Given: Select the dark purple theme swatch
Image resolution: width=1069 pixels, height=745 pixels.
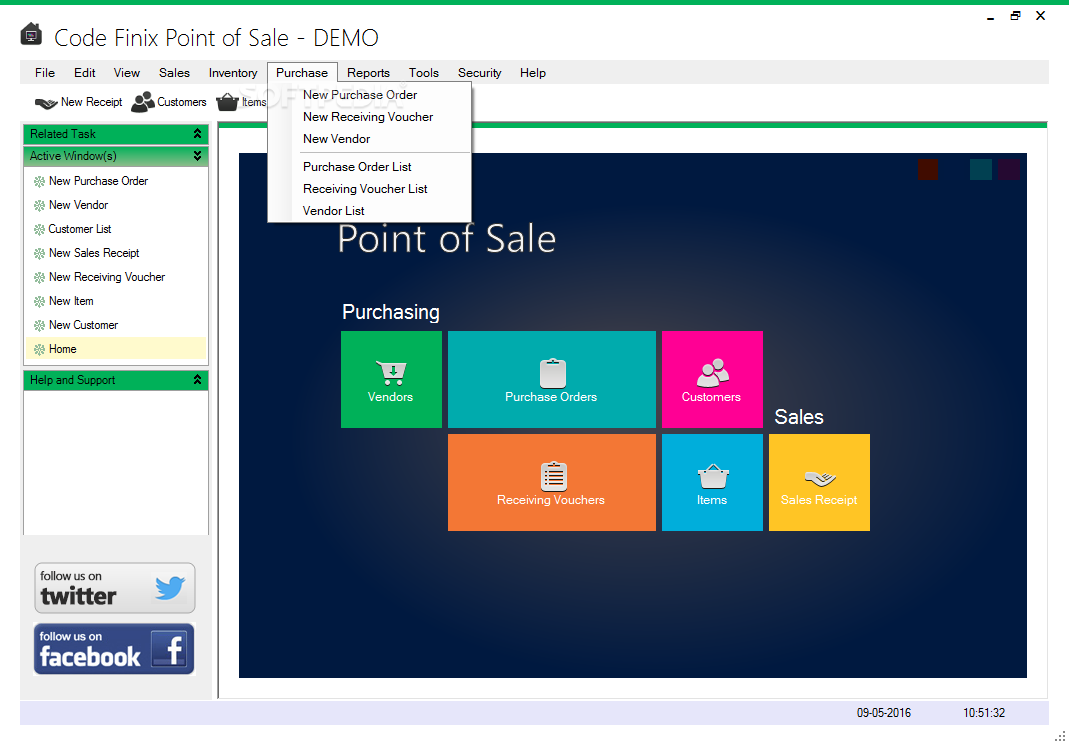Looking at the screenshot, I should coord(1009,169).
